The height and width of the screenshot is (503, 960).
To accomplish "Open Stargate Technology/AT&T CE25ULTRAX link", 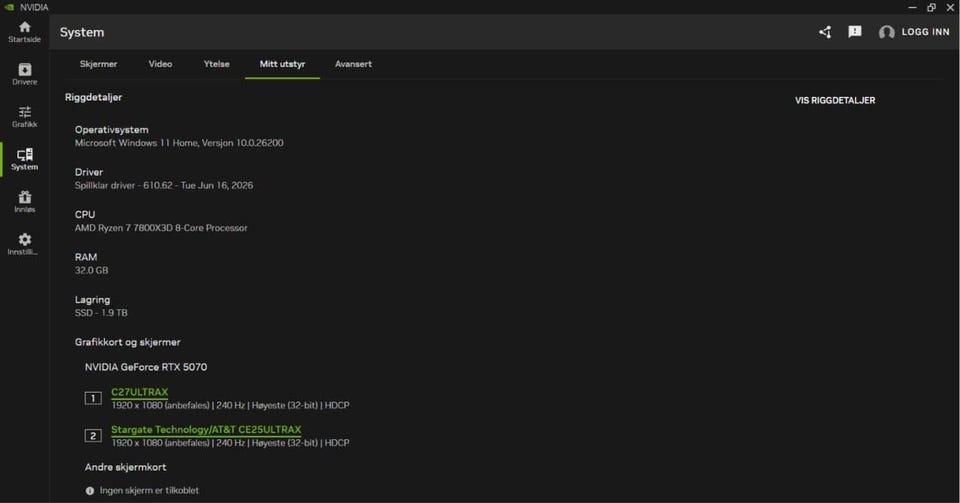I will [x=206, y=430].
